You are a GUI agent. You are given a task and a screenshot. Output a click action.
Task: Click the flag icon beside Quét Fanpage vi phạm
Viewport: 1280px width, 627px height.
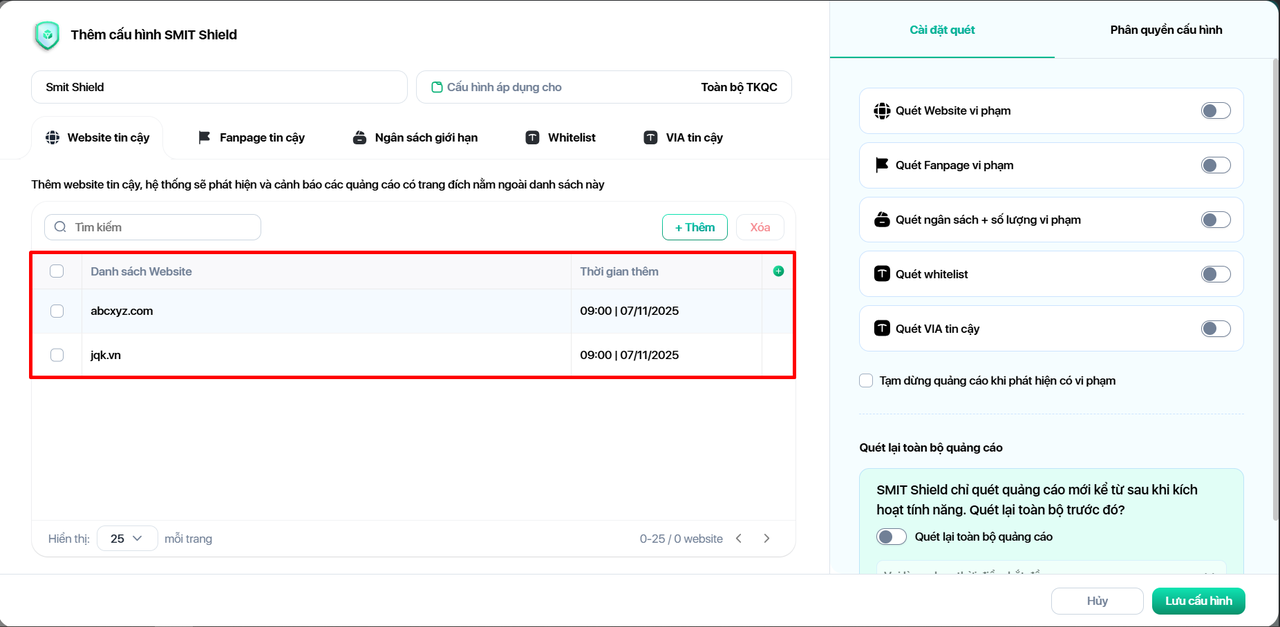click(881, 165)
